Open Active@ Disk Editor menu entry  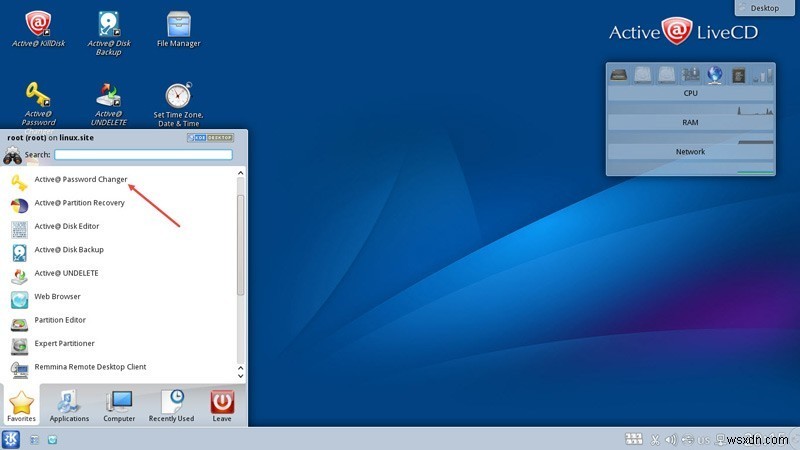(x=120, y=227)
